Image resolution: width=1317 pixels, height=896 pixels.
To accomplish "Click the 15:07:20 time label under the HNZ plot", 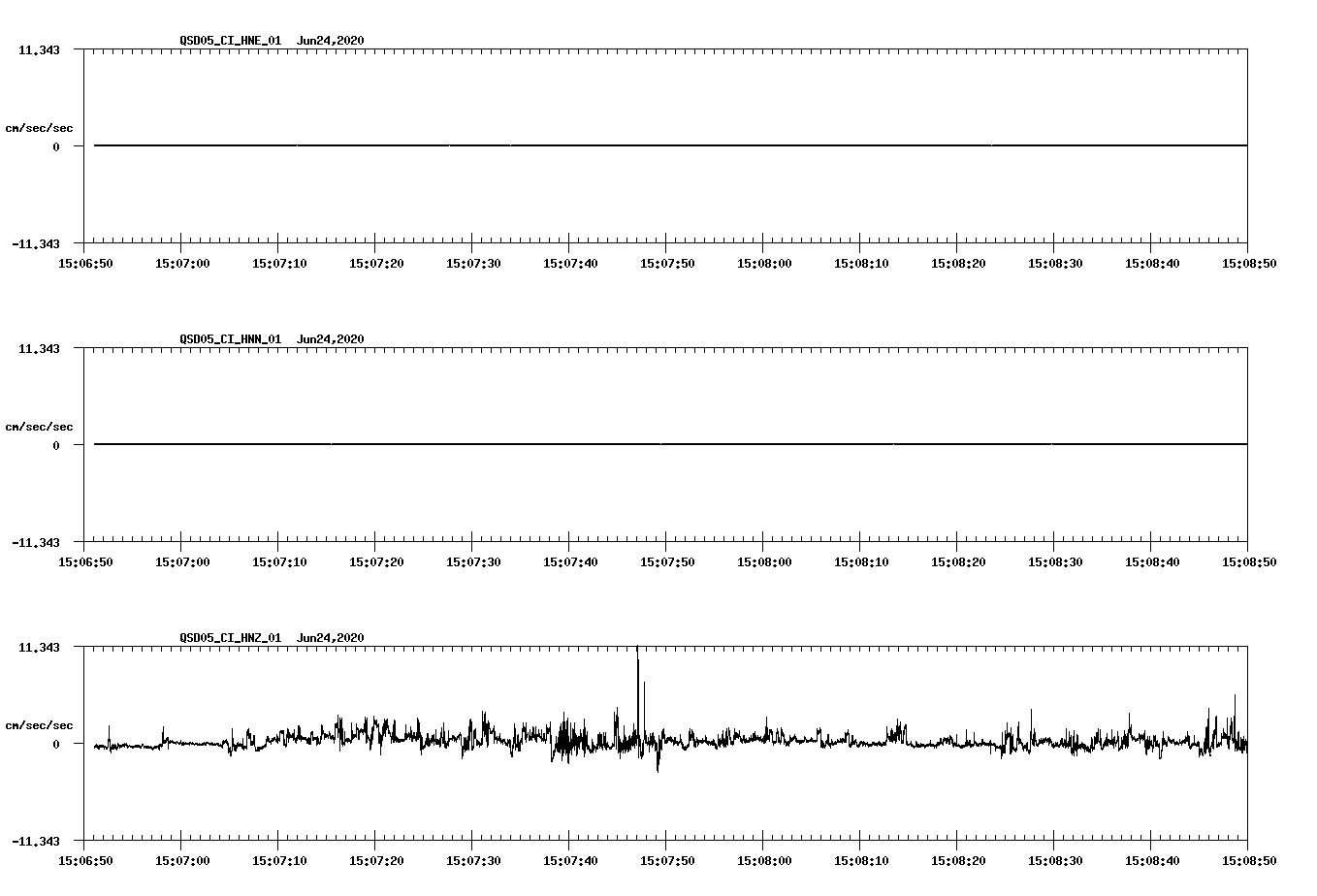I will pyautogui.click(x=376, y=860).
